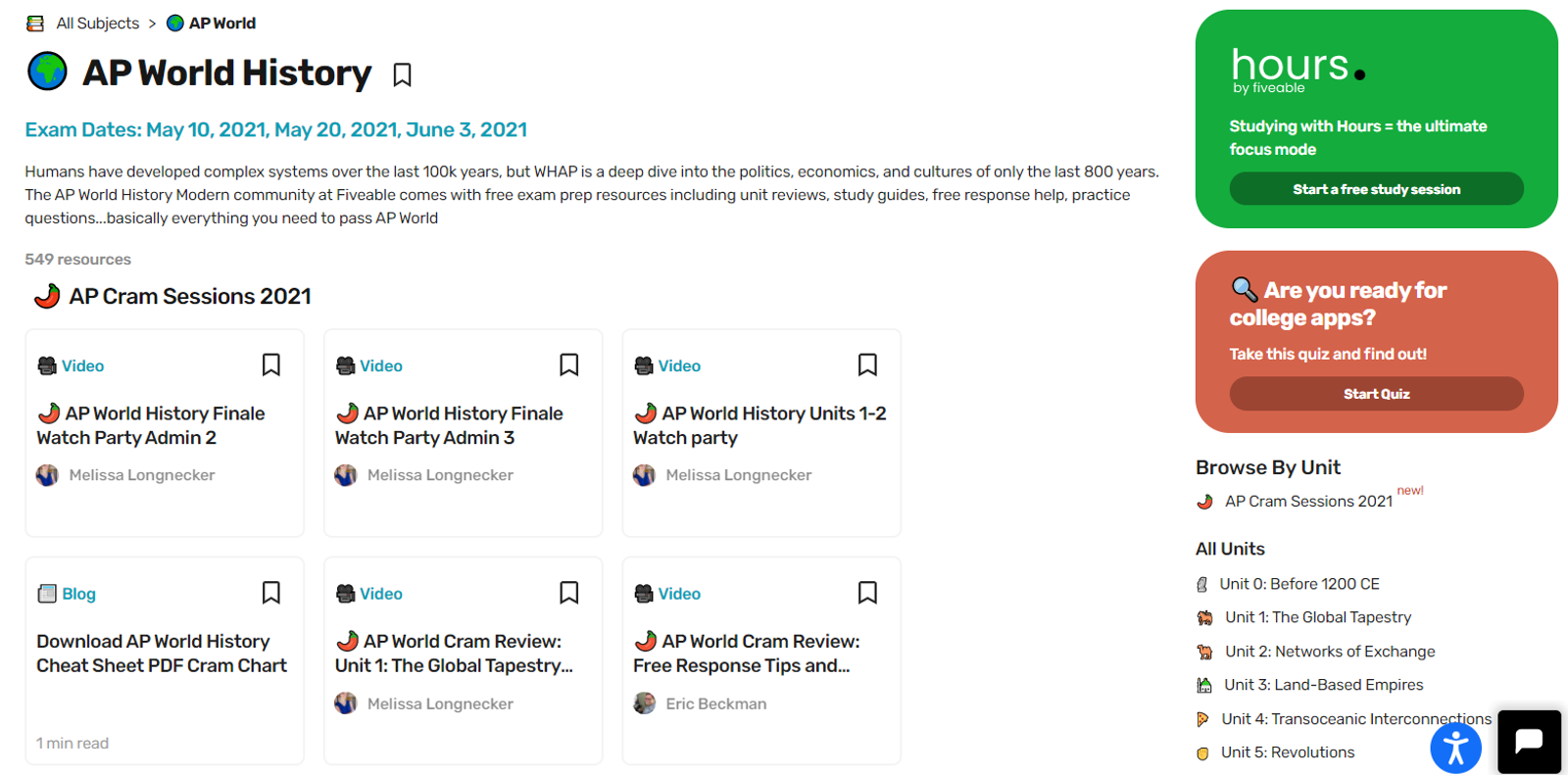Bookmark the AP World History subject
This screenshot has height=775, width=1568.
pyautogui.click(x=402, y=75)
